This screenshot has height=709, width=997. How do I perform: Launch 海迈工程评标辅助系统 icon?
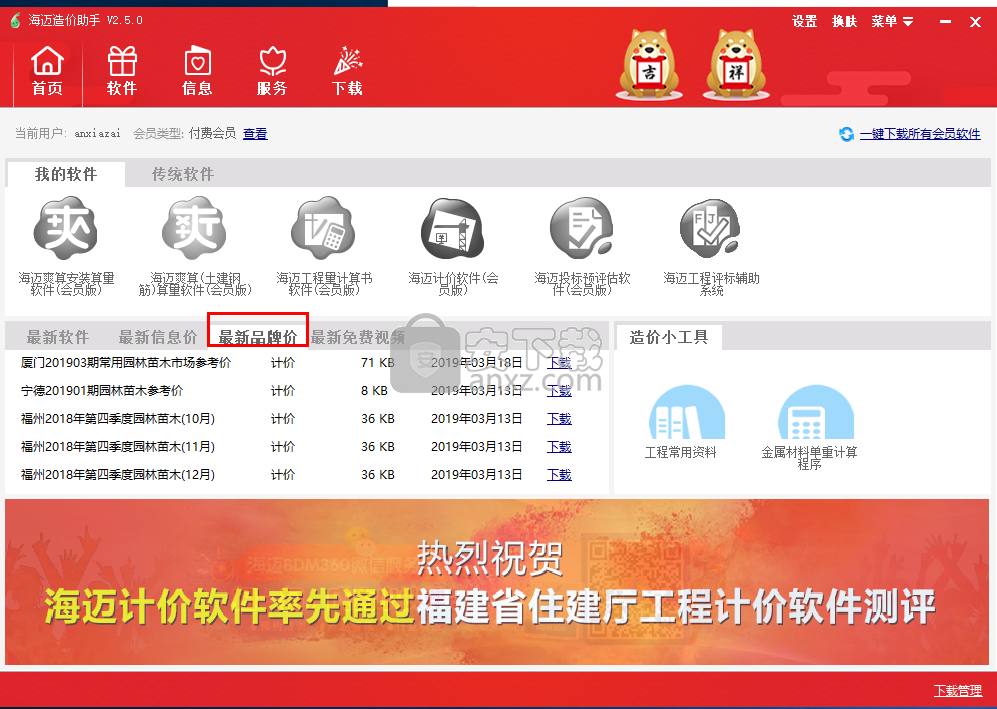click(x=710, y=228)
